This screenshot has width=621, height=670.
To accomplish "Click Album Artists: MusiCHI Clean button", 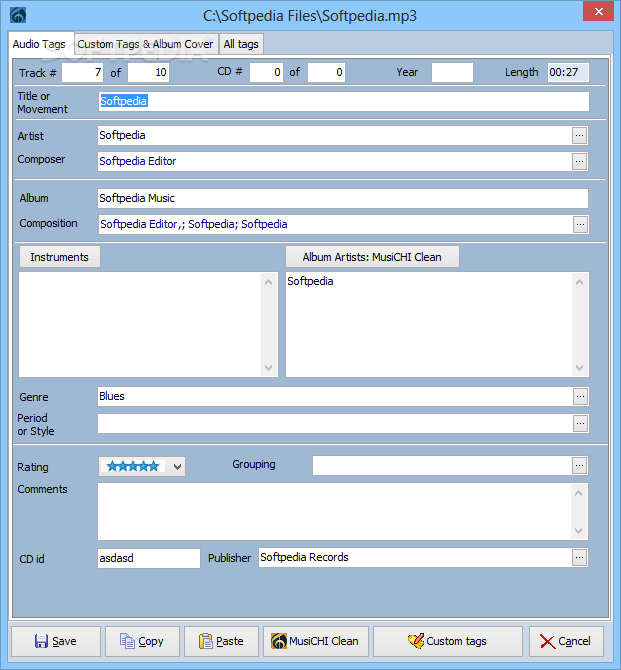I will [372, 257].
